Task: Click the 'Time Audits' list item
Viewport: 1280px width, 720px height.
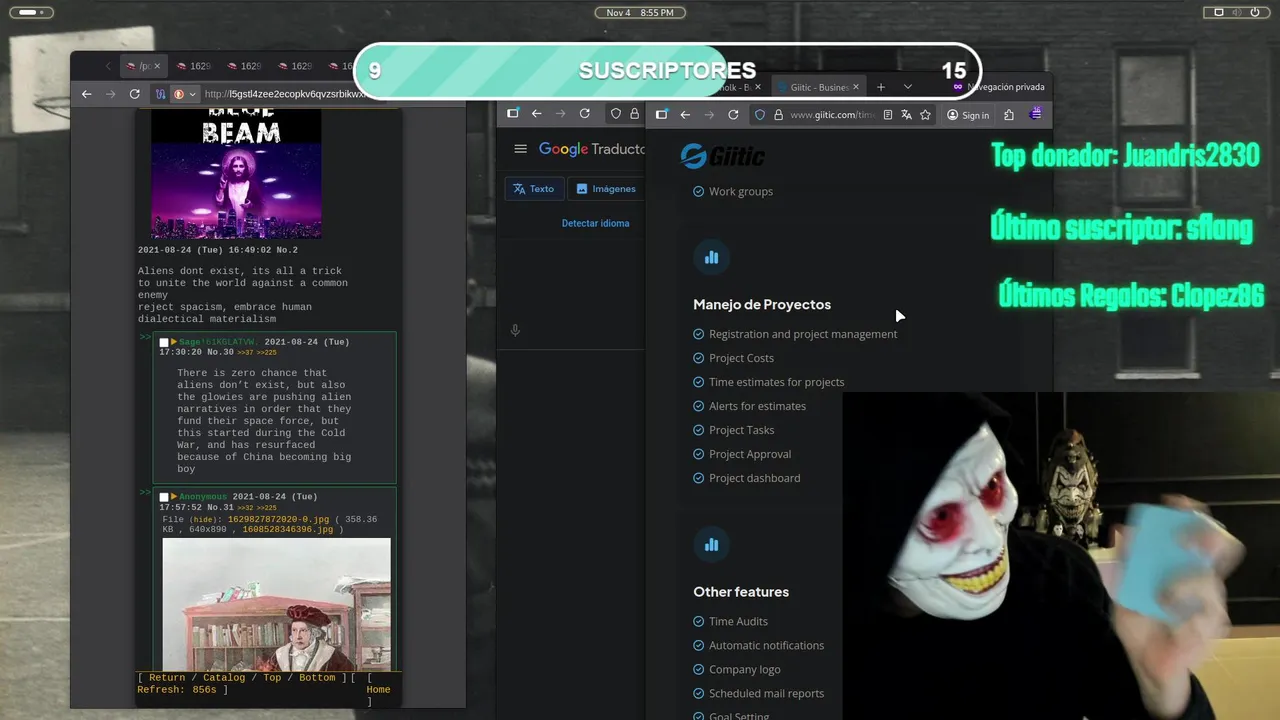Action: pos(738,621)
